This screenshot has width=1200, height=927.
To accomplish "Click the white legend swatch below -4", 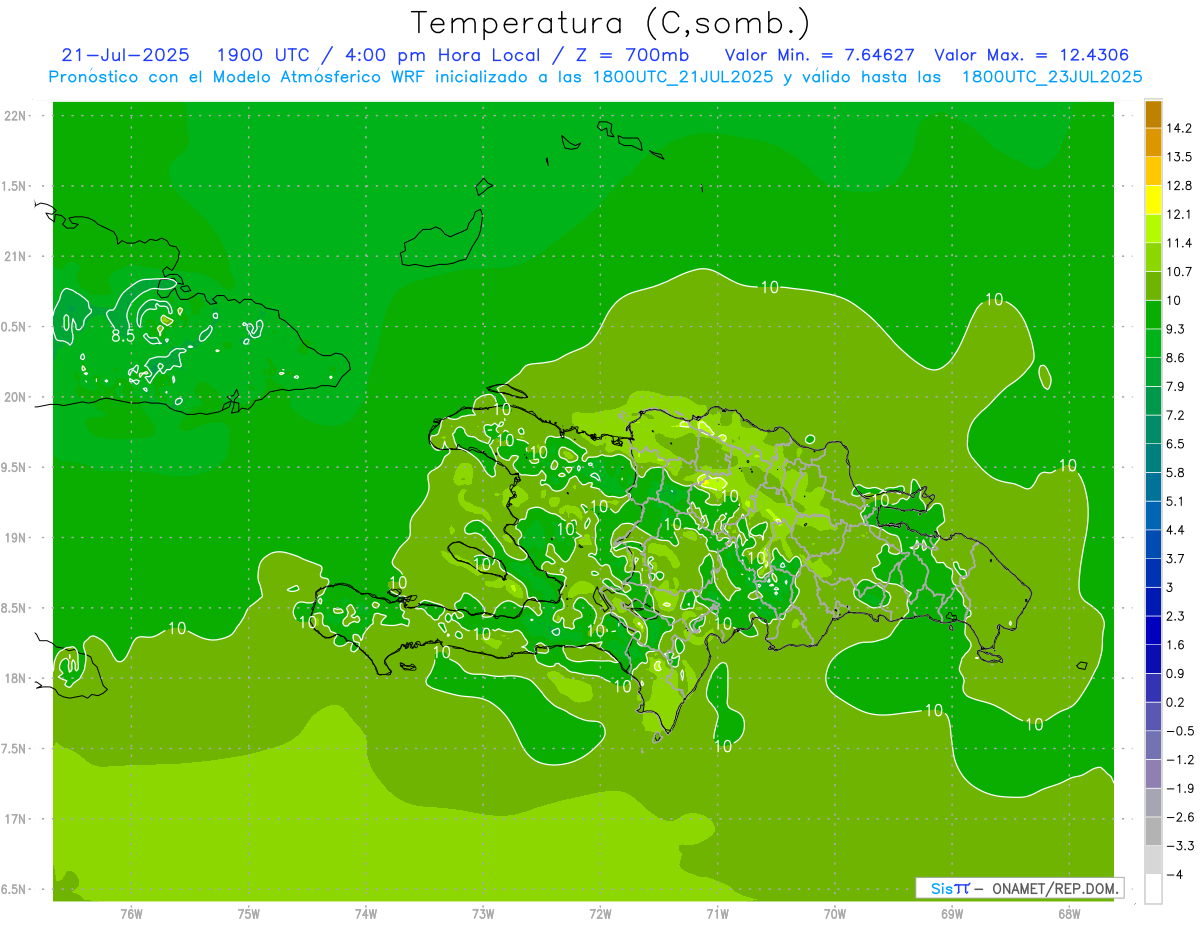I will tap(1153, 888).
